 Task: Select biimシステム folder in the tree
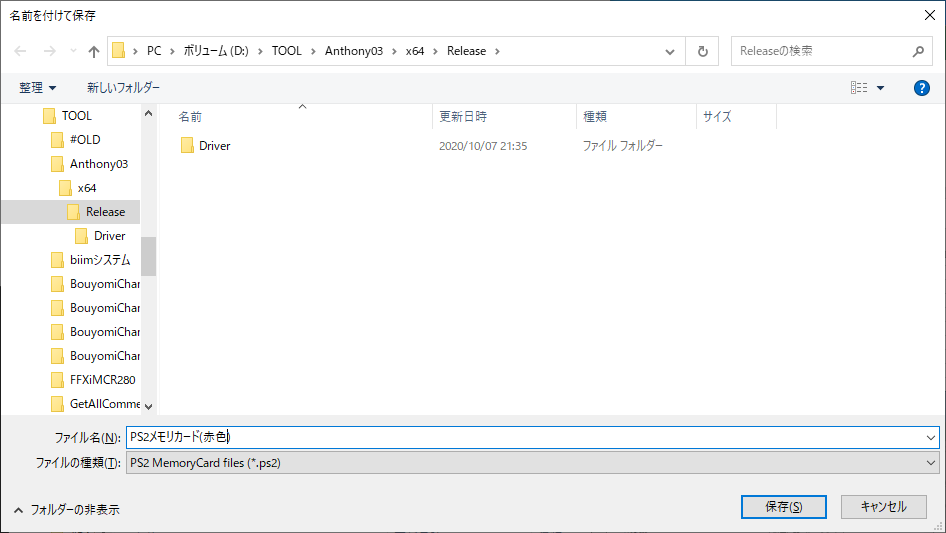(100, 260)
